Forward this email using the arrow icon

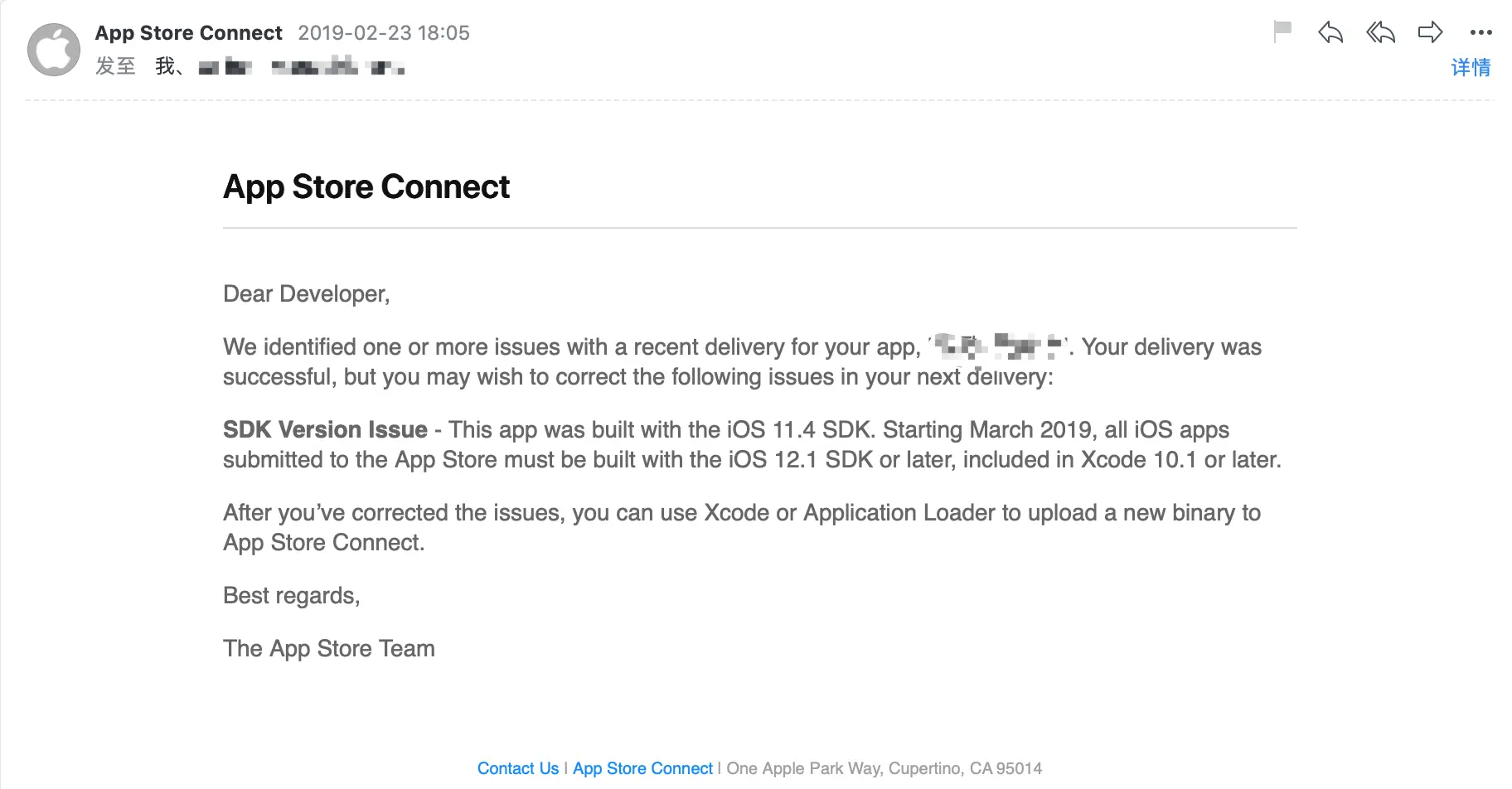(1430, 32)
